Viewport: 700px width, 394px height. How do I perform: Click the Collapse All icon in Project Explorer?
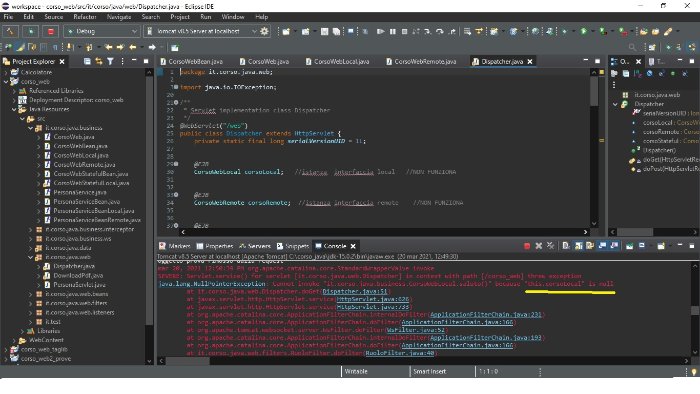[x=87, y=62]
